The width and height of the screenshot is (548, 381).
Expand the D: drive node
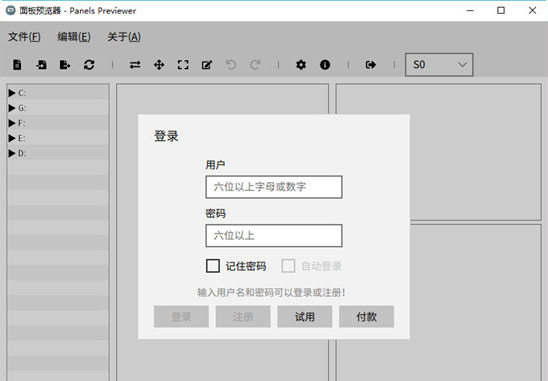tap(12, 153)
